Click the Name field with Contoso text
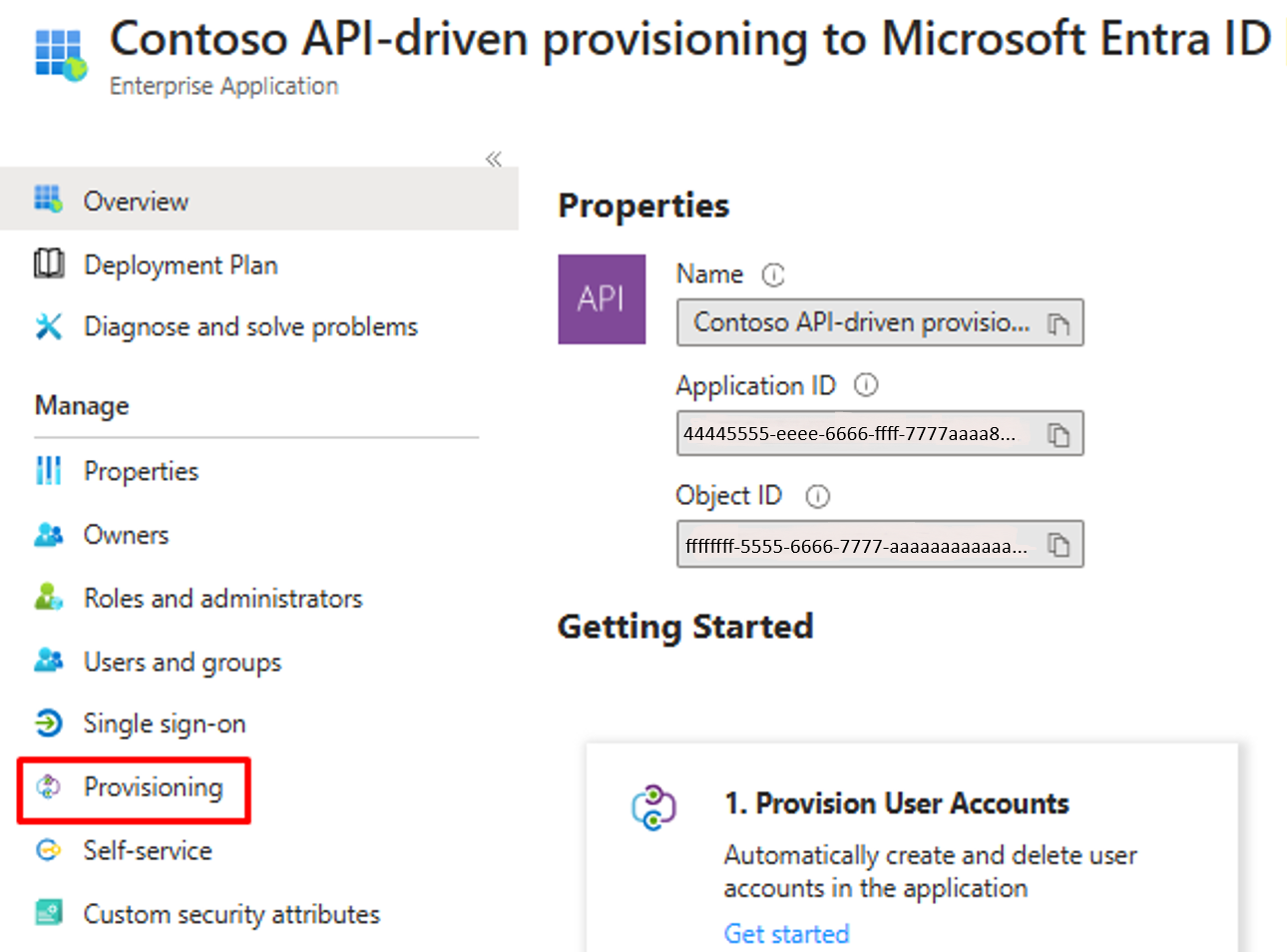Screen dimensions: 1287x952 pos(880,322)
